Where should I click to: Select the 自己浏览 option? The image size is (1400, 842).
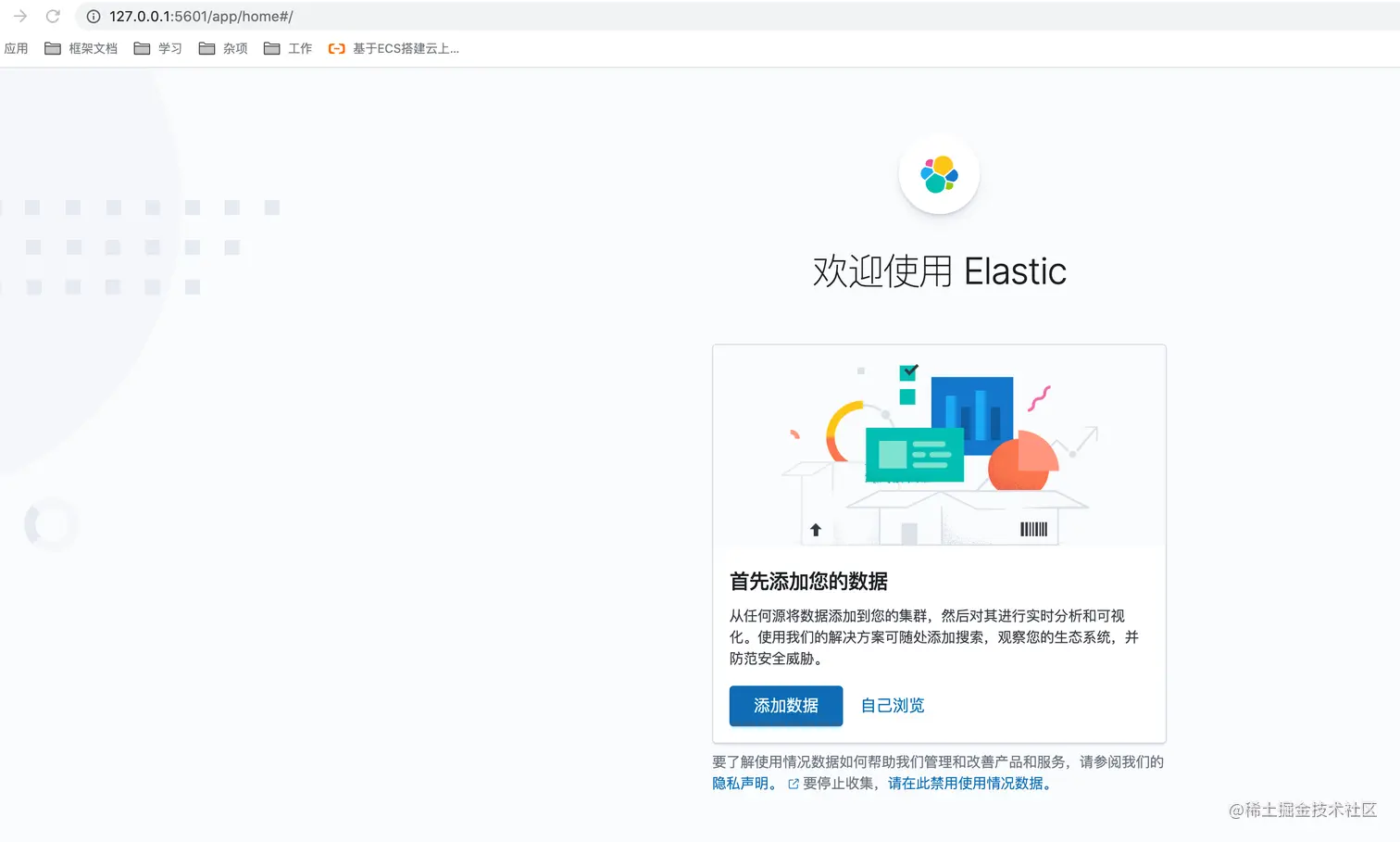point(891,705)
